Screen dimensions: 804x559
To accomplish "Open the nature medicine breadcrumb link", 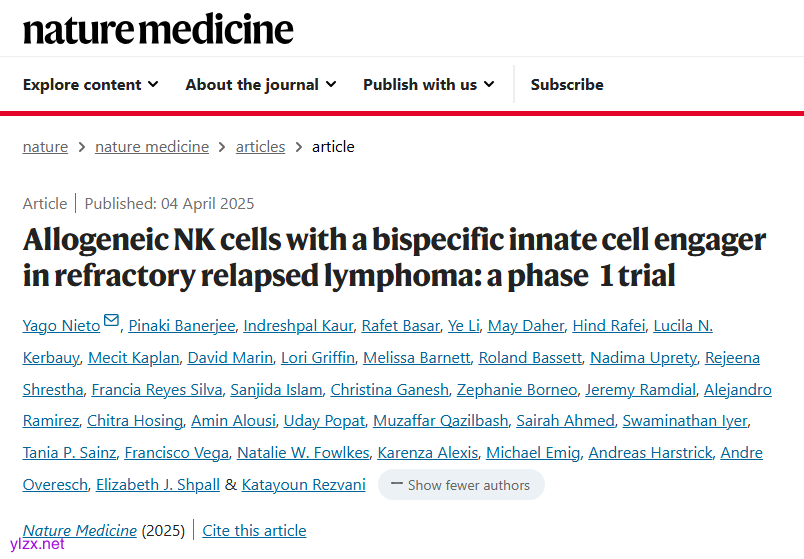I will point(152,147).
